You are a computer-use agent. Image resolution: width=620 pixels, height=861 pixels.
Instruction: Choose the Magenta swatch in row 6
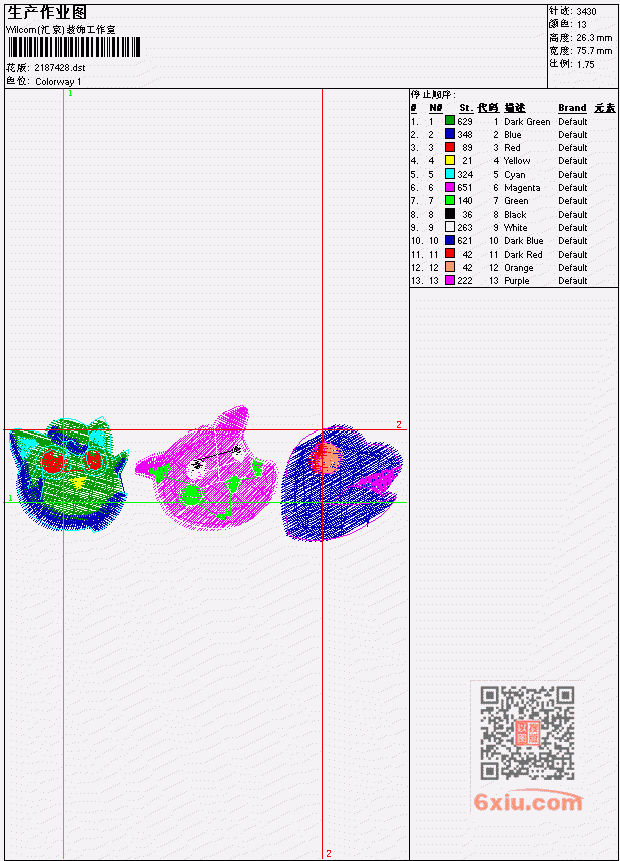450,187
